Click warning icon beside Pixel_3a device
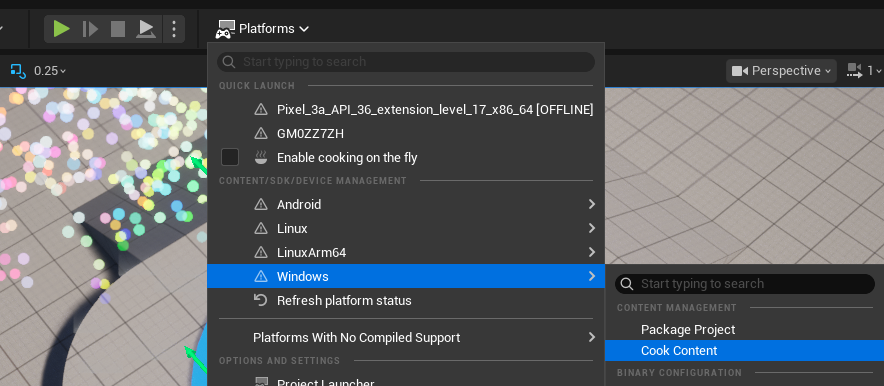The width and height of the screenshot is (884, 386). [260, 110]
